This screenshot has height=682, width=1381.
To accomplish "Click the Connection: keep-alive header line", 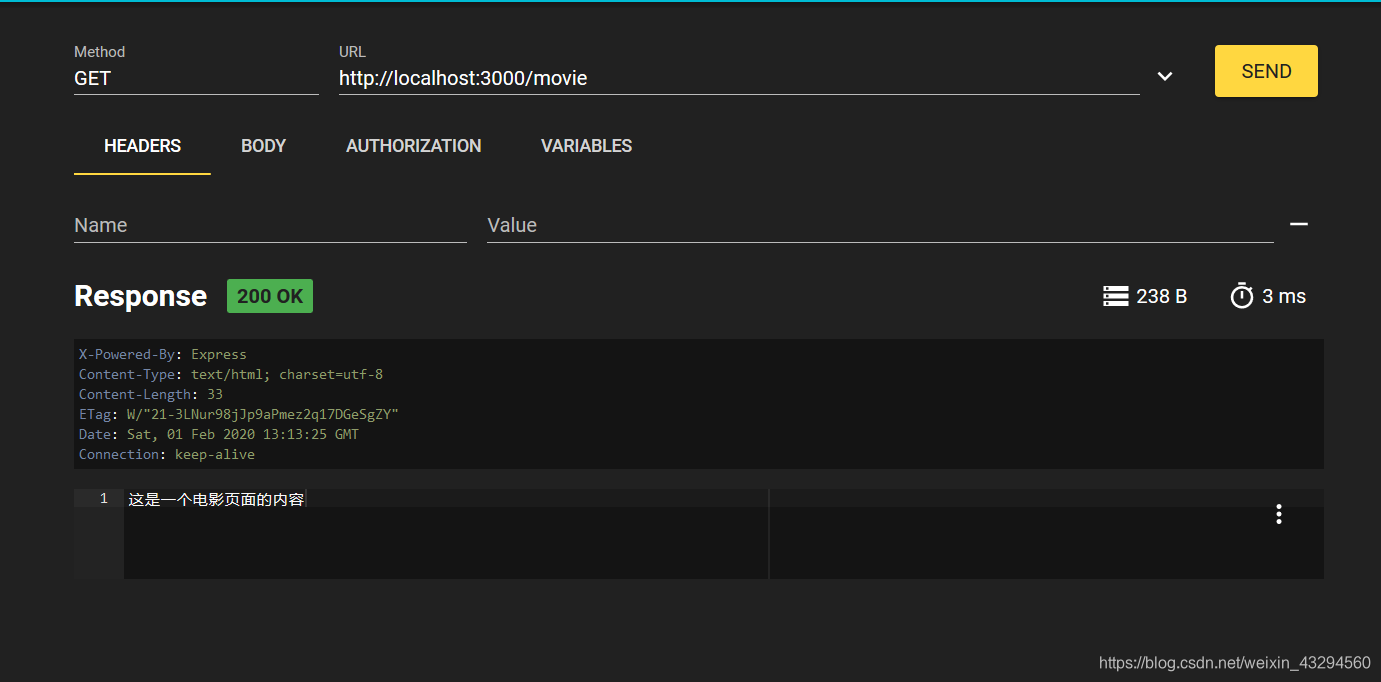I will pyautogui.click(x=167, y=454).
